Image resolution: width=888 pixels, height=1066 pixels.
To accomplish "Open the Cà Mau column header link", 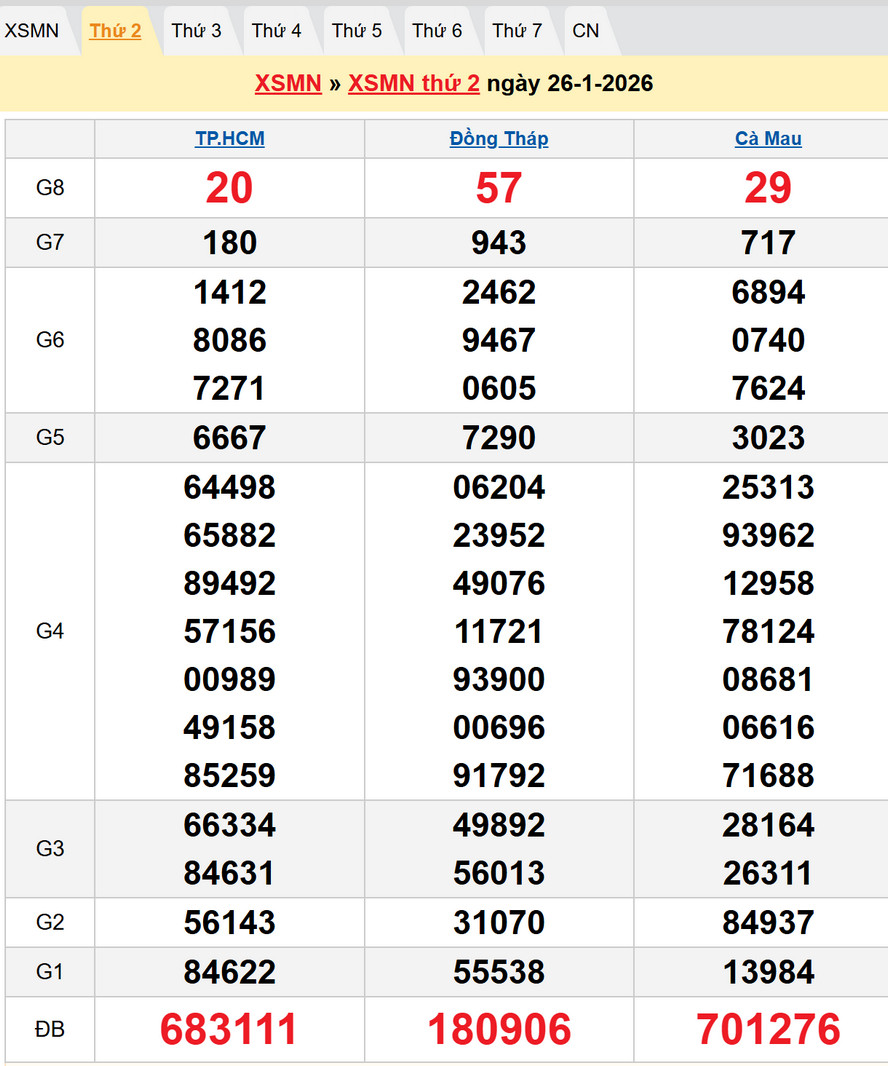I will click(x=768, y=139).
